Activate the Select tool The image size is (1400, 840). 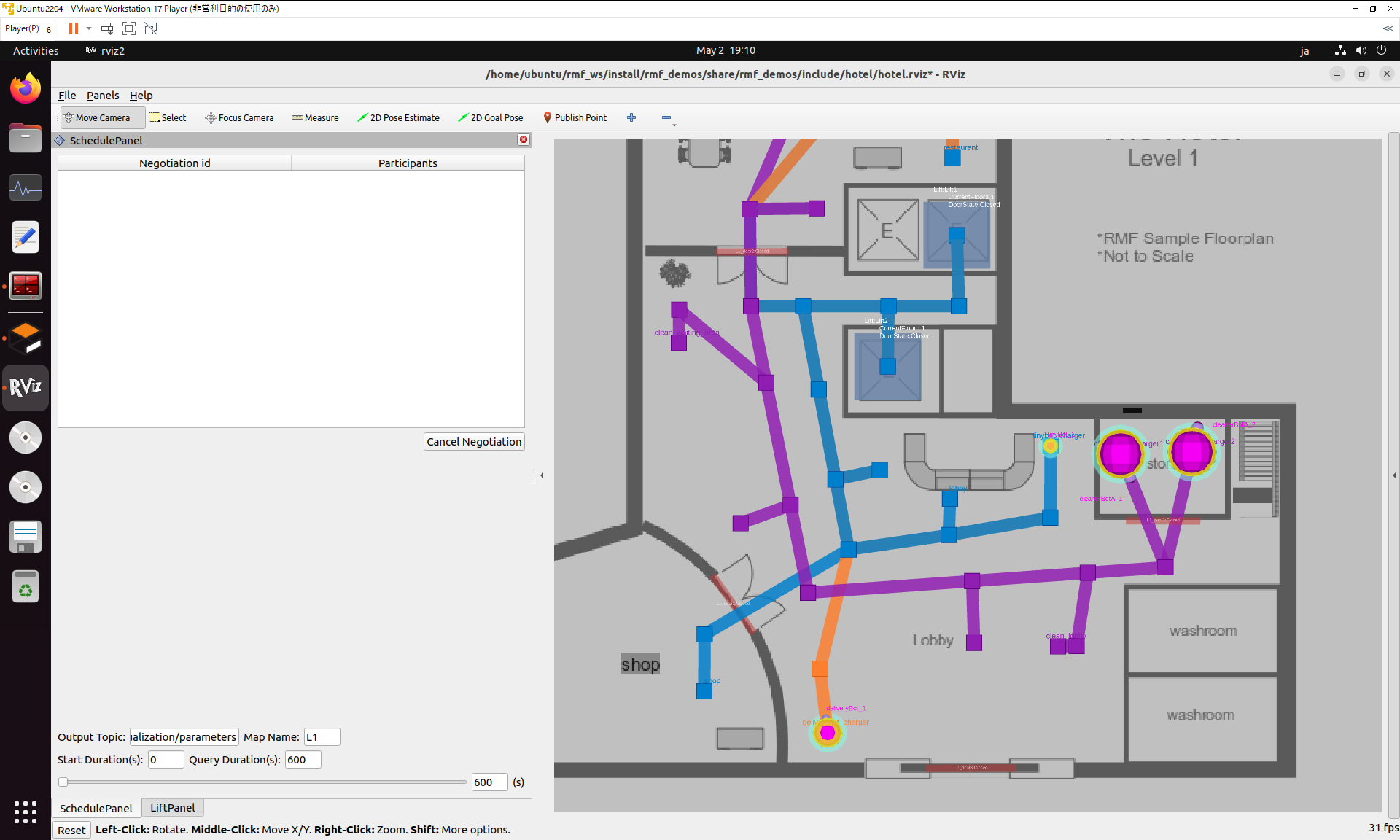[x=168, y=117]
